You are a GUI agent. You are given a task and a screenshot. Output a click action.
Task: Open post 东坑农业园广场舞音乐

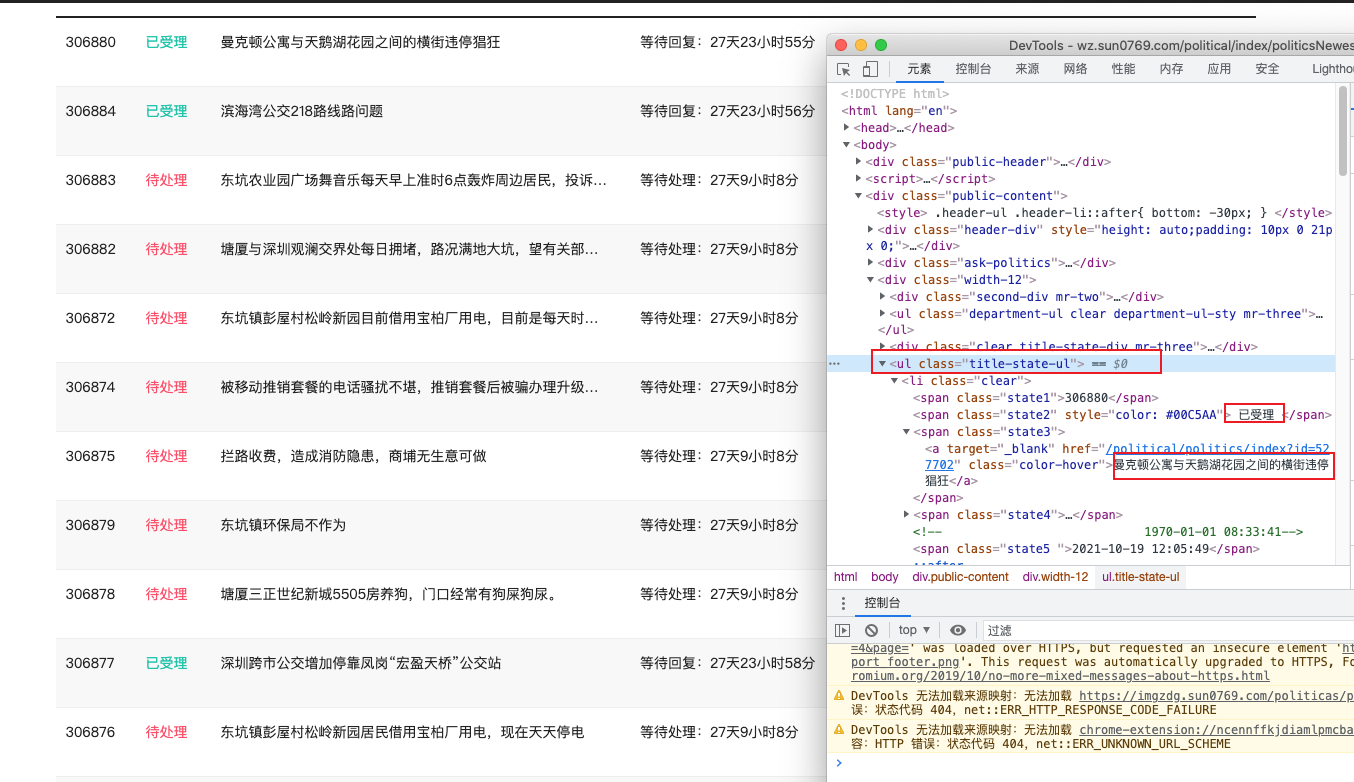pyautogui.click(x=413, y=180)
